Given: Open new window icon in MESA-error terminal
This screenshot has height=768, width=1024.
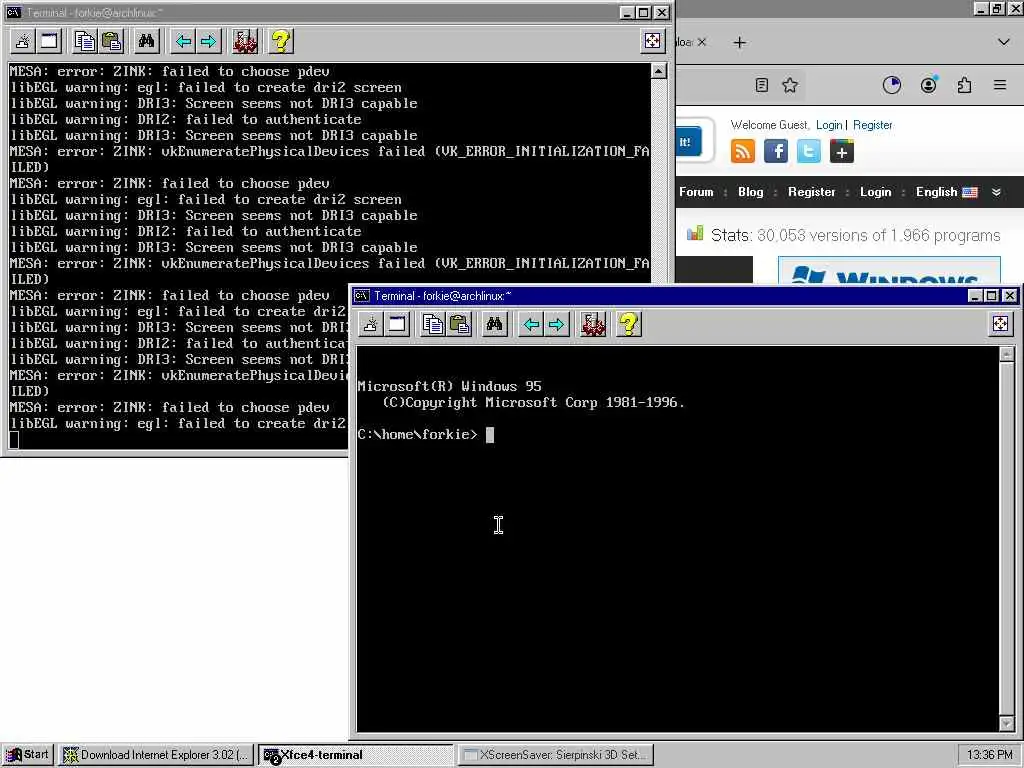Looking at the screenshot, I should tap(49, 41).
